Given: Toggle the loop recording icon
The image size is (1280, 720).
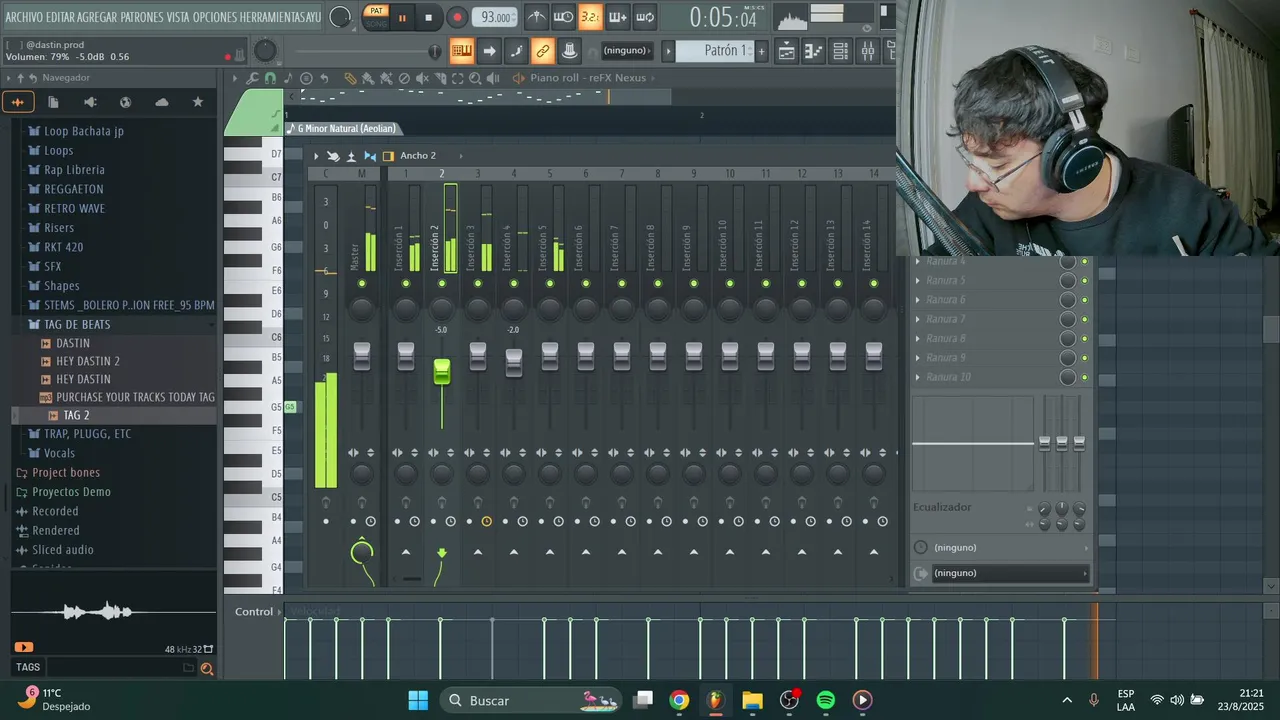Looking at the screenshot, I should [x=645, y=17].
